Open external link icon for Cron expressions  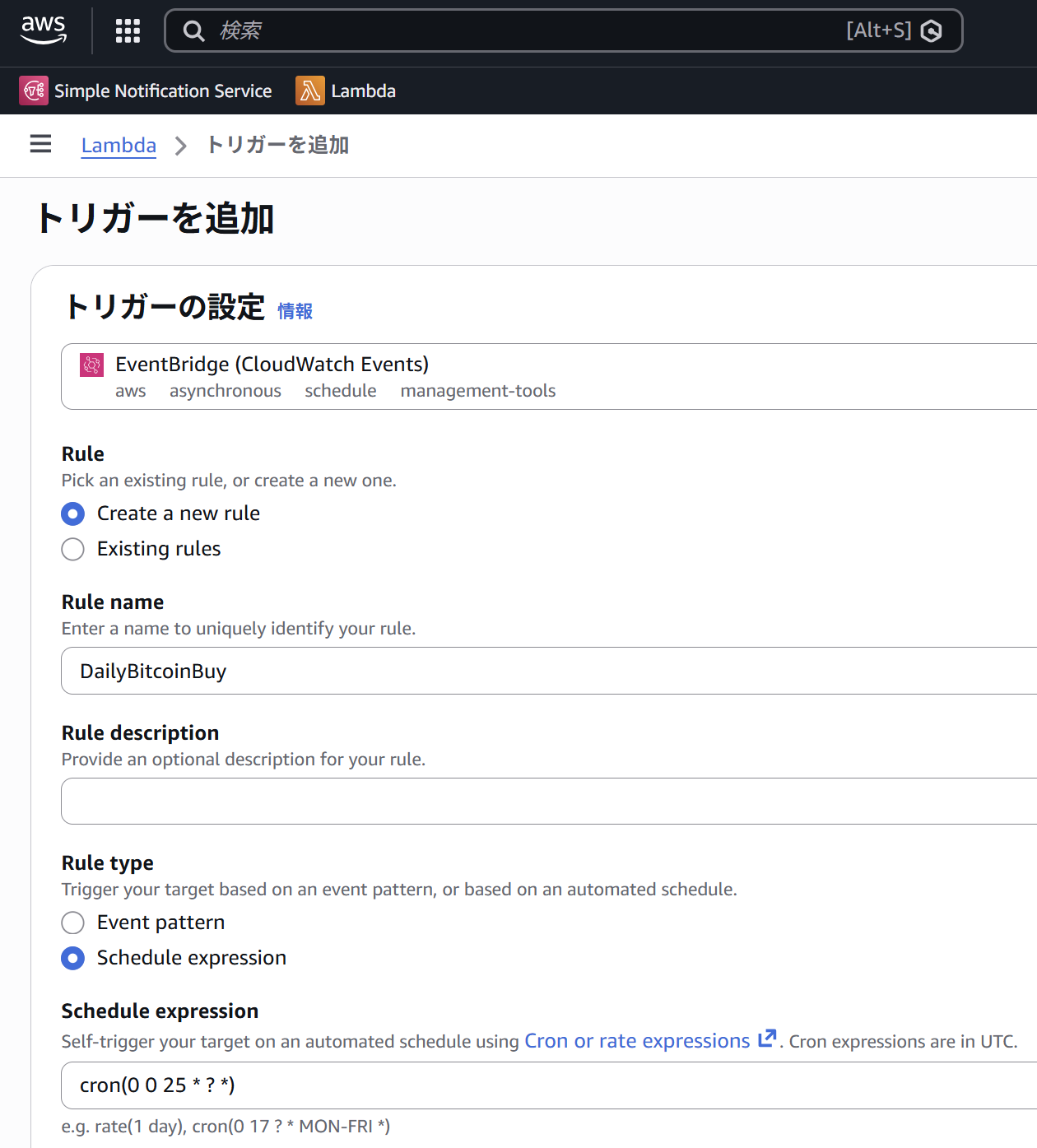(766, 1039)
